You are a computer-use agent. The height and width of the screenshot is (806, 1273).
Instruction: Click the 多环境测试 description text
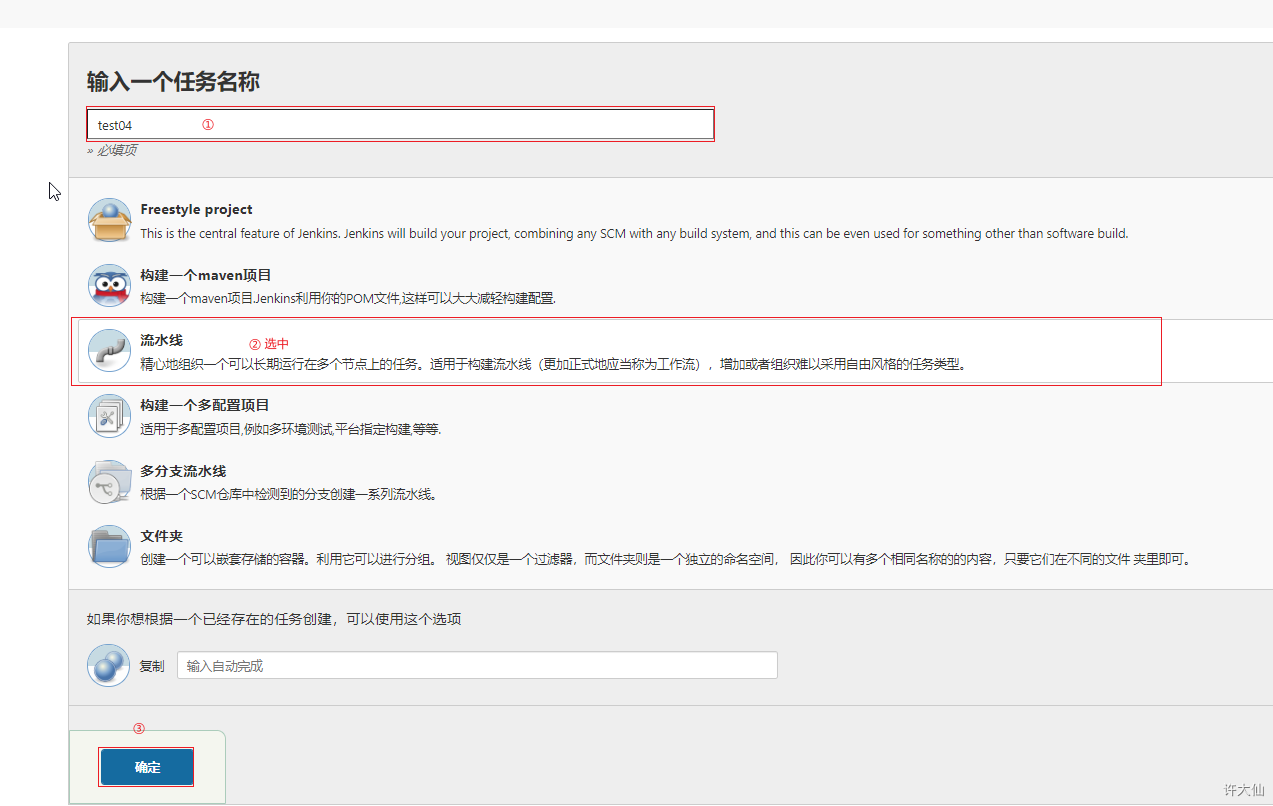(291, 429)
